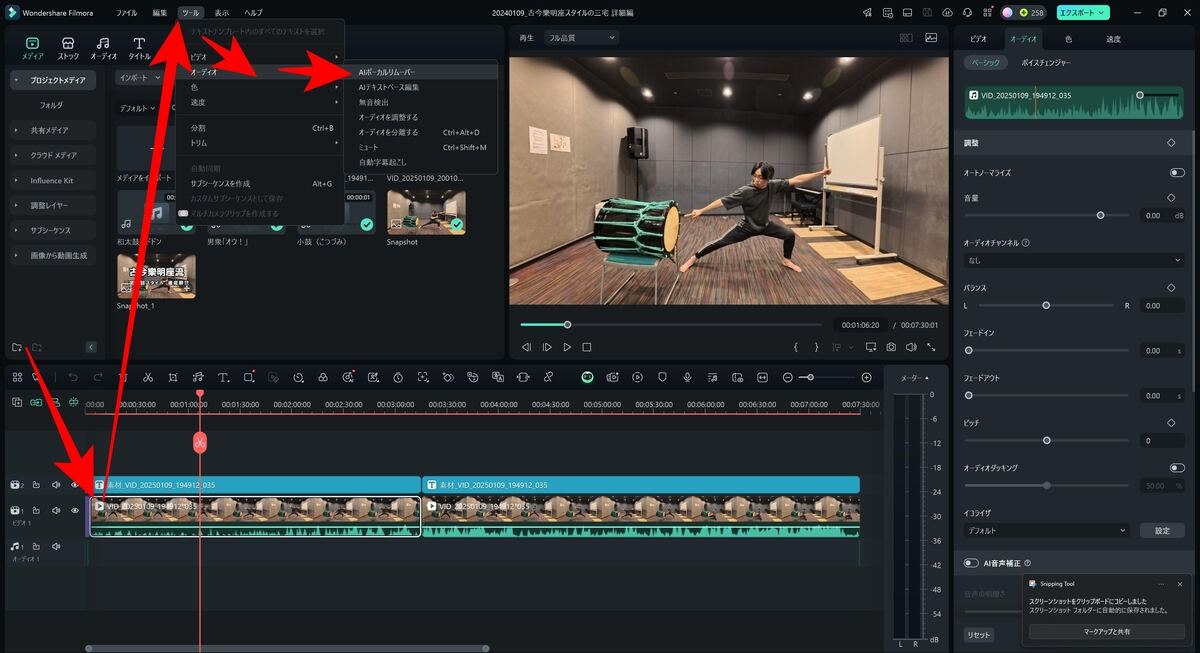The image size is (1200, 653).
Task: Click the エクスポート export button
Action: point(1082,12)
